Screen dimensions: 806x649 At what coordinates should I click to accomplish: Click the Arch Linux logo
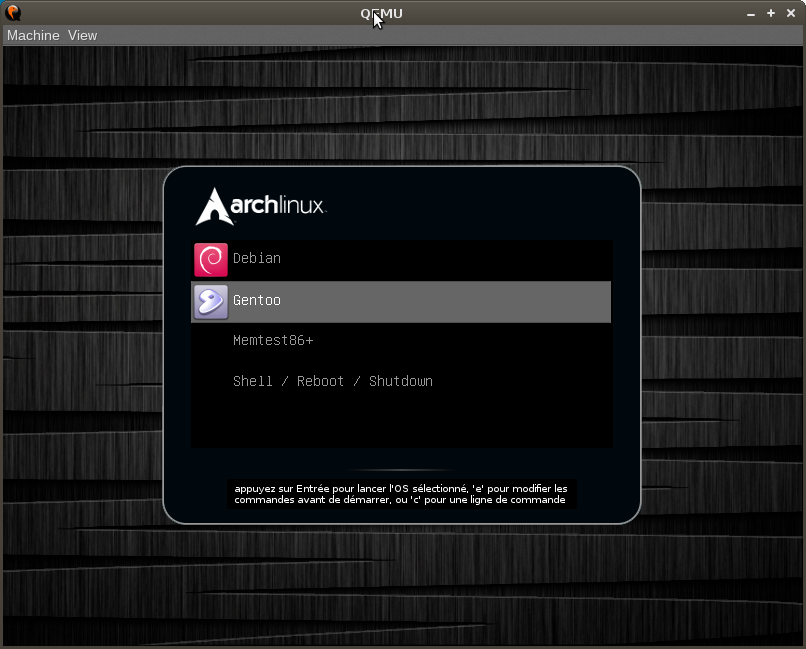261,206
